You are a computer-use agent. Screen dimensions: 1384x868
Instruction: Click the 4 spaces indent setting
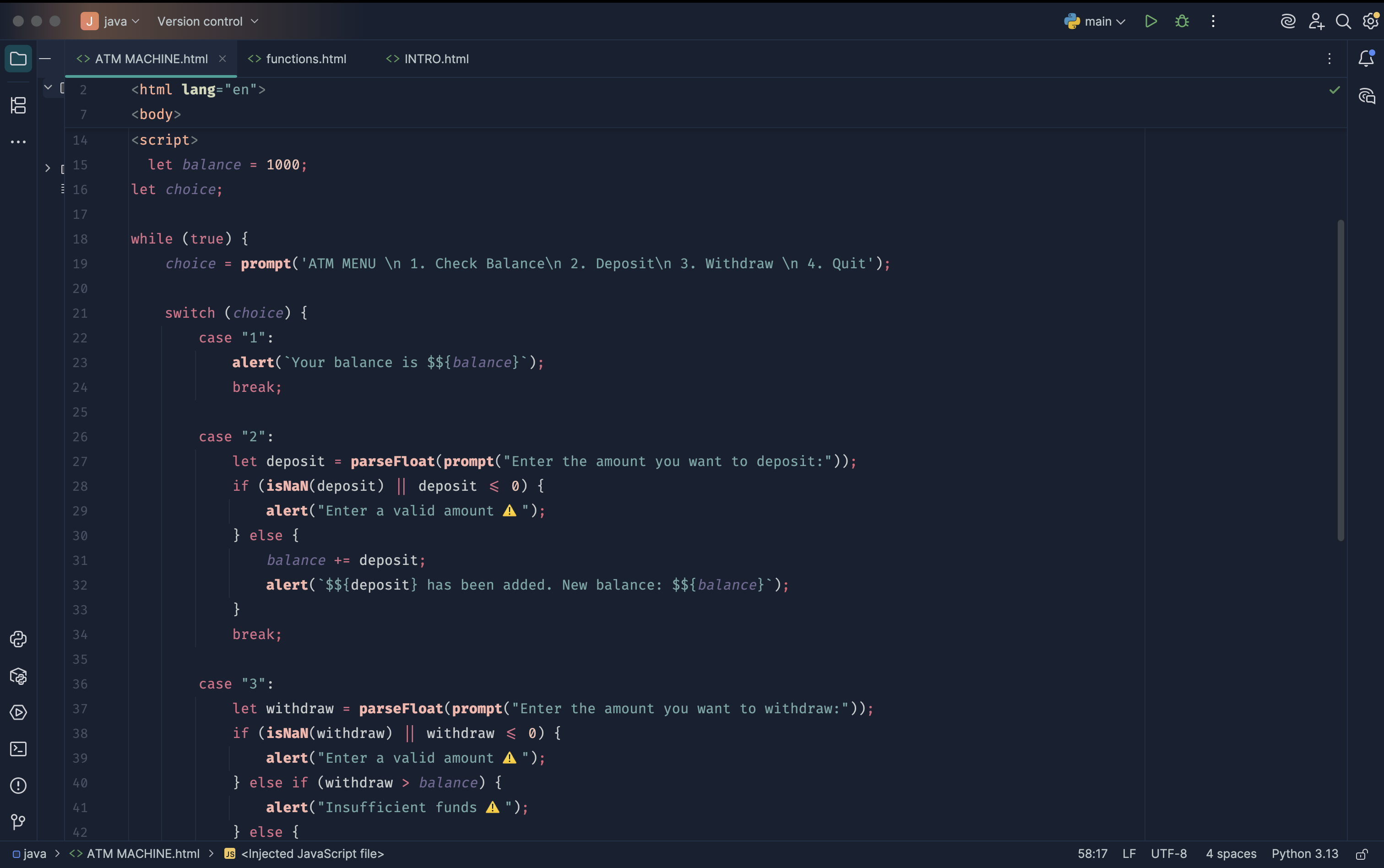(1231, 854)
